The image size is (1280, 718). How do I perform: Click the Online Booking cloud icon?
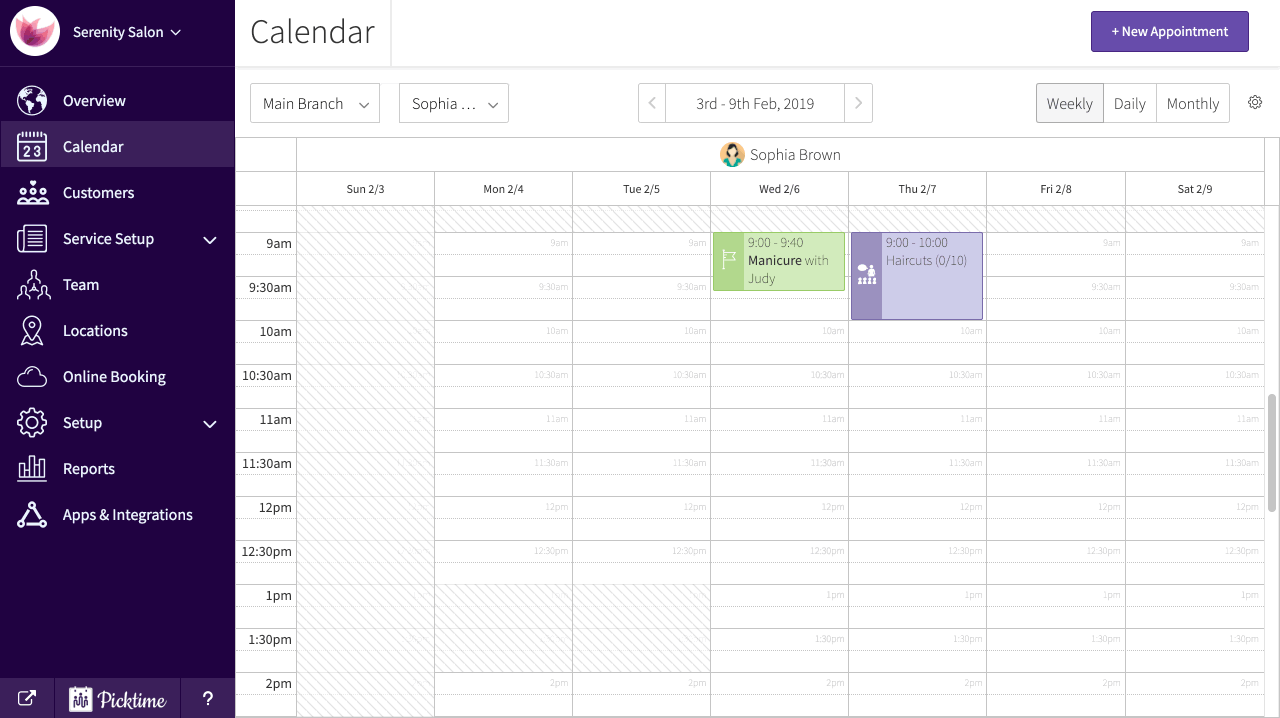pos(33,376)
